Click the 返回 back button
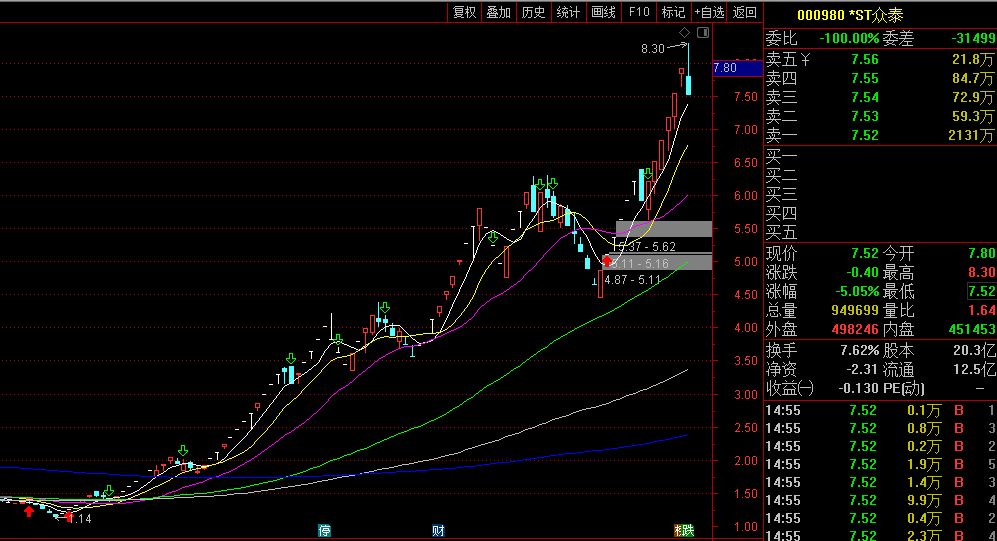Viewport: 997px width, 541px height. pos(745,12)
